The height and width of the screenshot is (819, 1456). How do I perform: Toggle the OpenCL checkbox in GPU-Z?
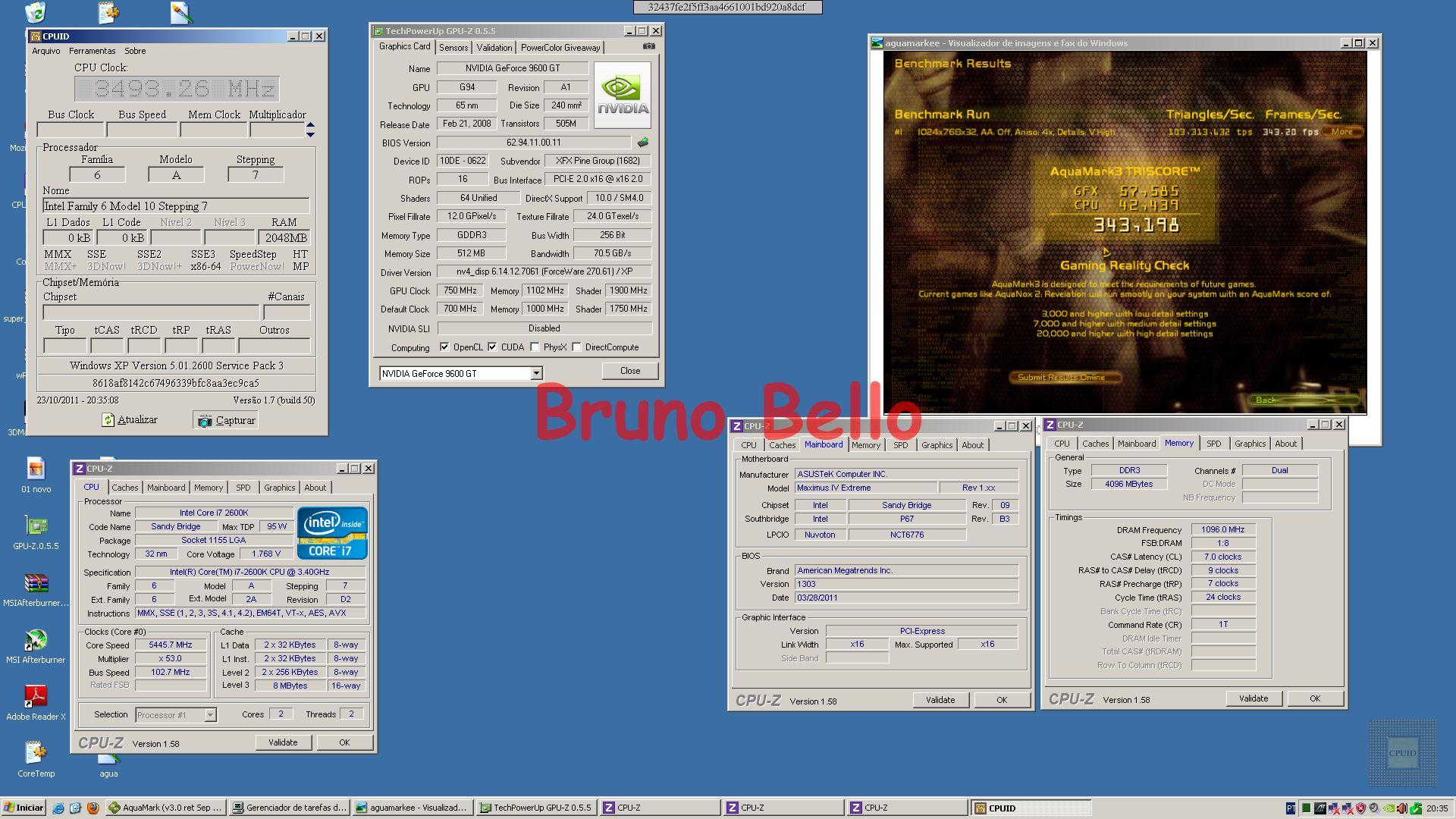444,347
